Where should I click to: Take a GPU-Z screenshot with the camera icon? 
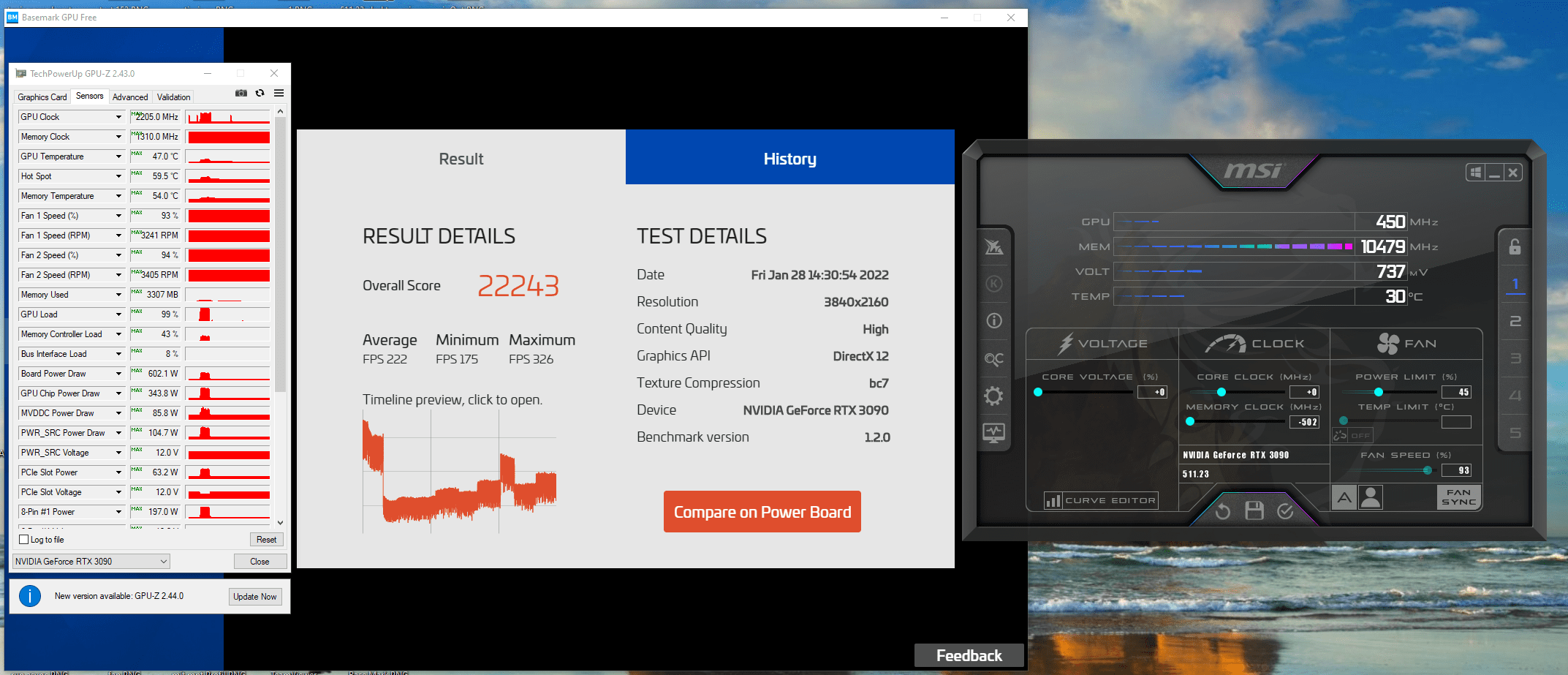(241, 94)
